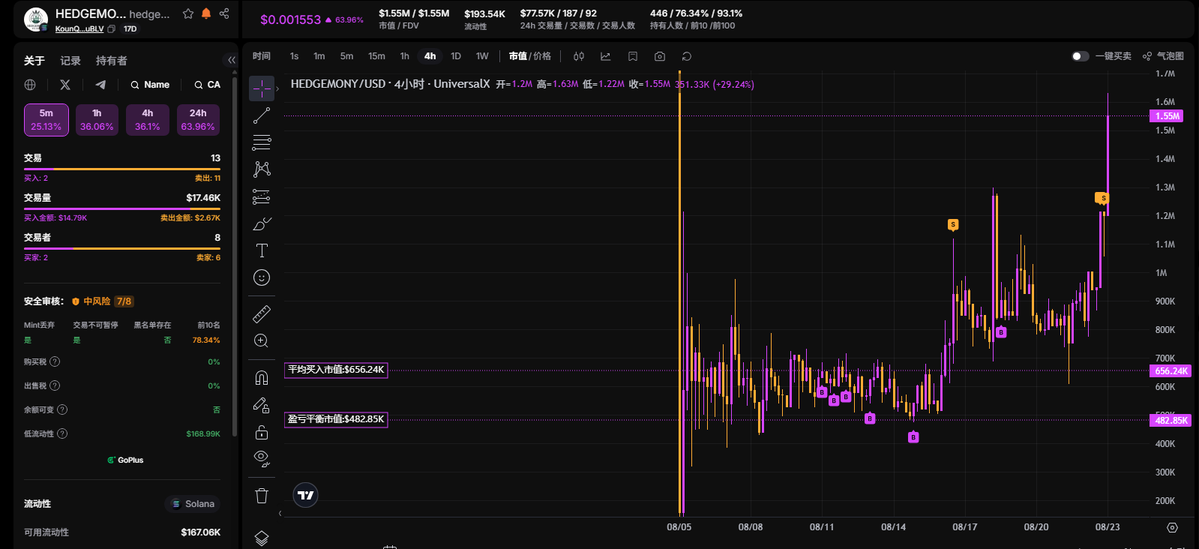Click the bookmark icon in chart toolbar
The height and width of the screenshot is (549, 1199).
coord(632,56)
